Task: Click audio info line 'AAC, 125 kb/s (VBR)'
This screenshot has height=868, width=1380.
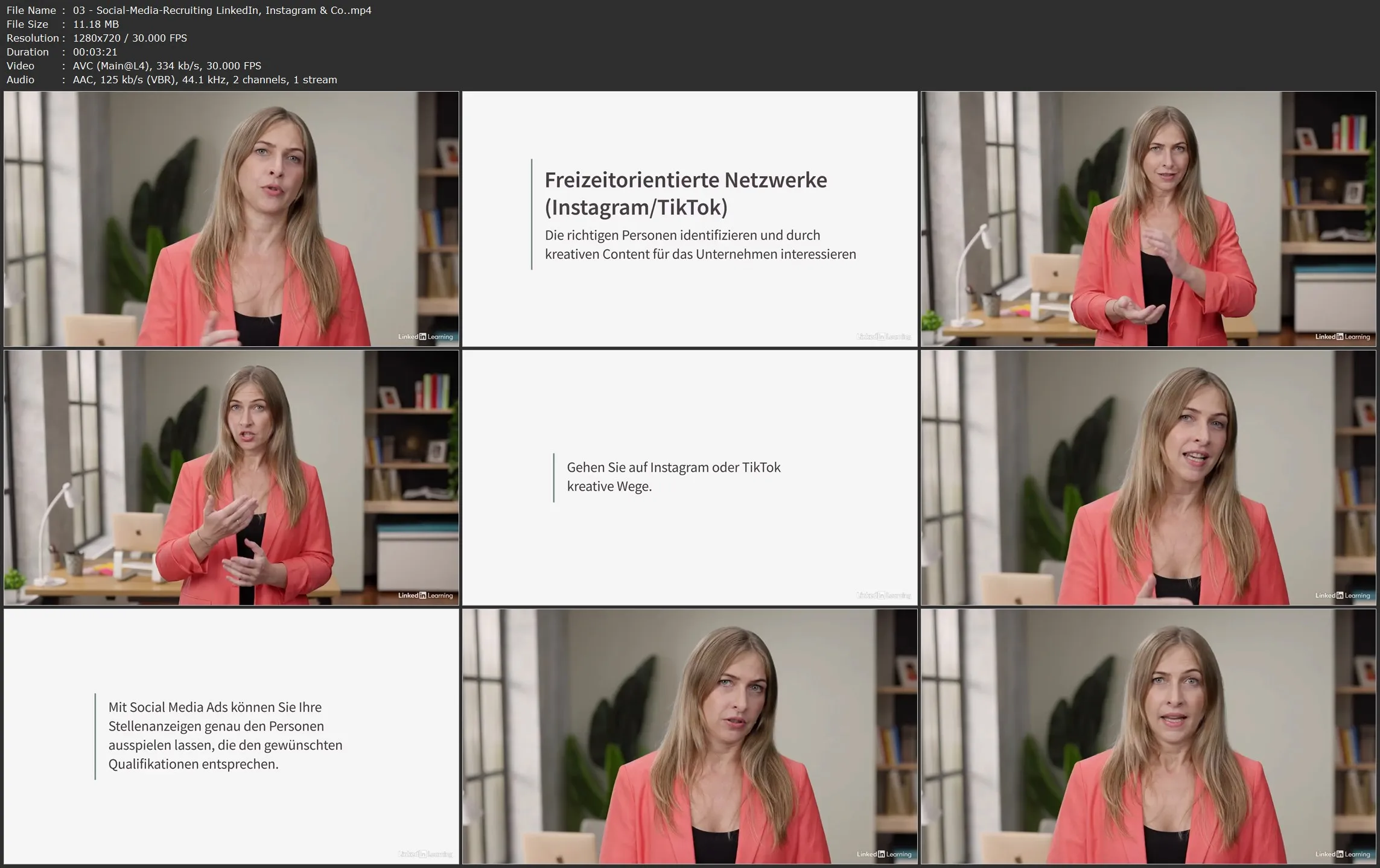Action: (x=125, y=80)
